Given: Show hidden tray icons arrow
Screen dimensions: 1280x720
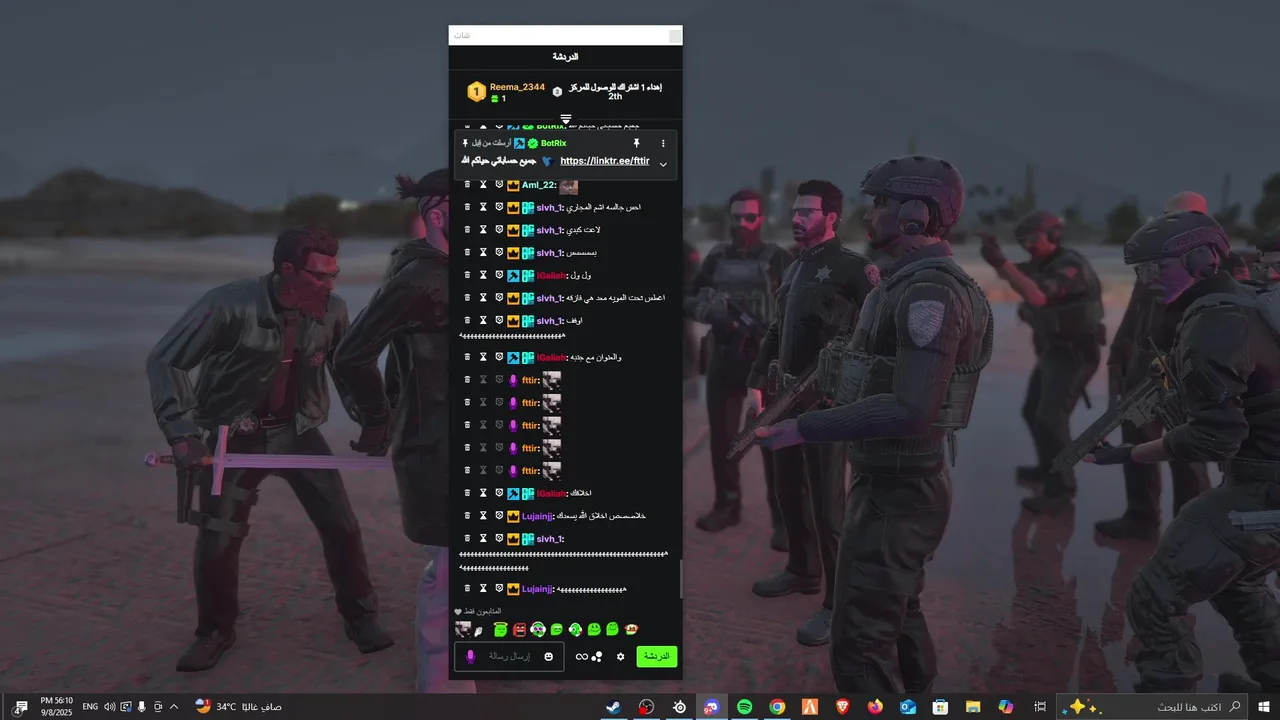Looking at the screenshot, I should pos(174,707).
